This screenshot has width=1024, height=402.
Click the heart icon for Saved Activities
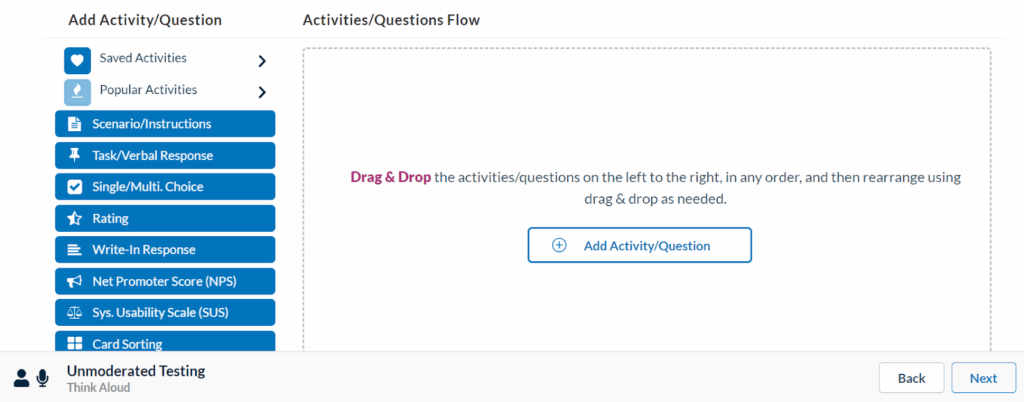78,61
